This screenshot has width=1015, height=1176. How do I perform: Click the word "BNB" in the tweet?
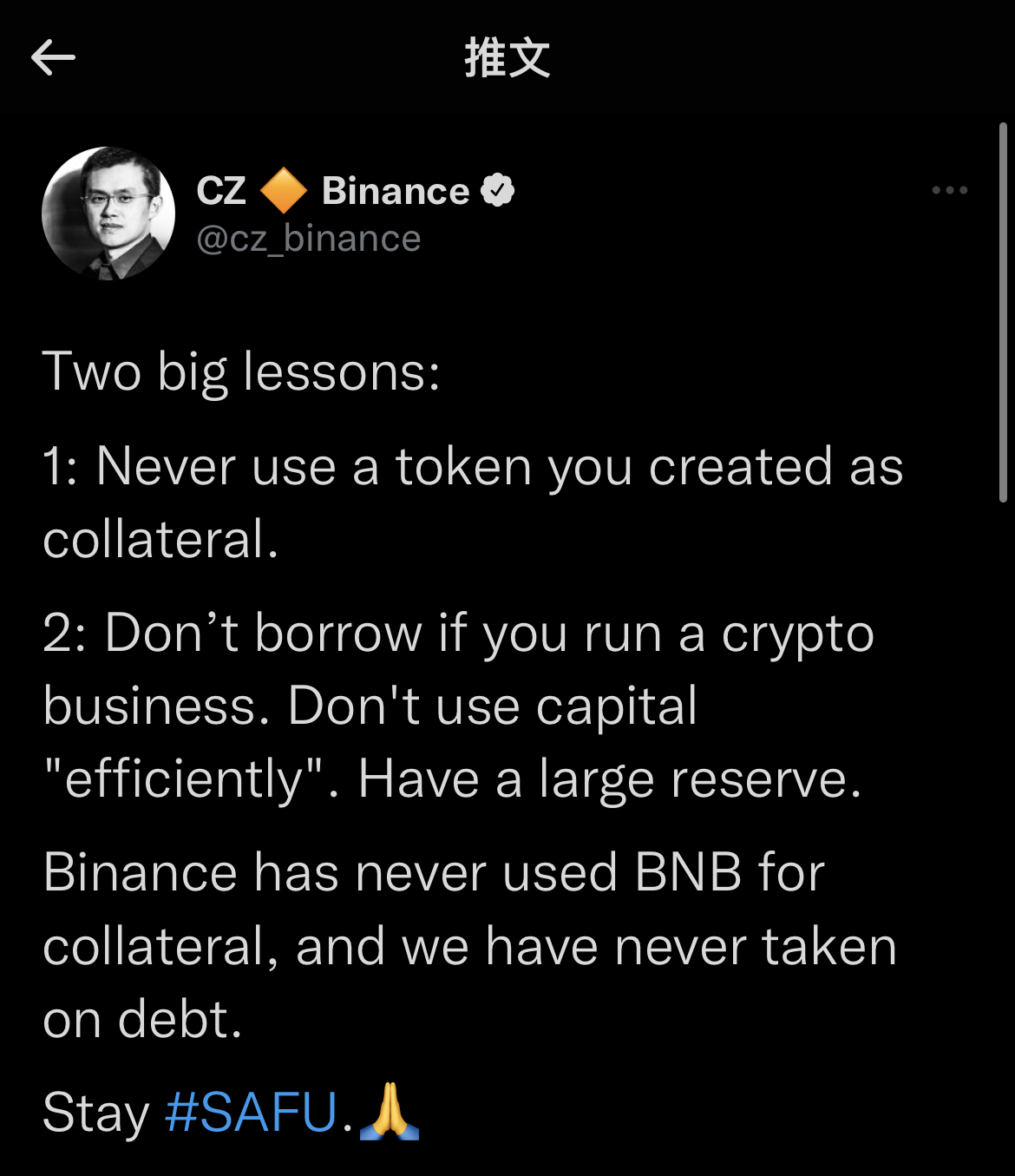pyautogui.click(x=688, y=872)
